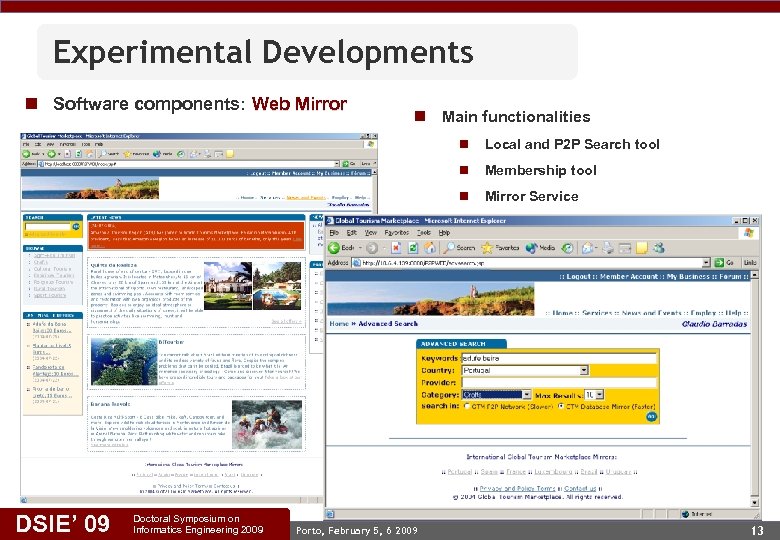Click the Mail icon in the front IE toolbar

(x=587, y=248)
